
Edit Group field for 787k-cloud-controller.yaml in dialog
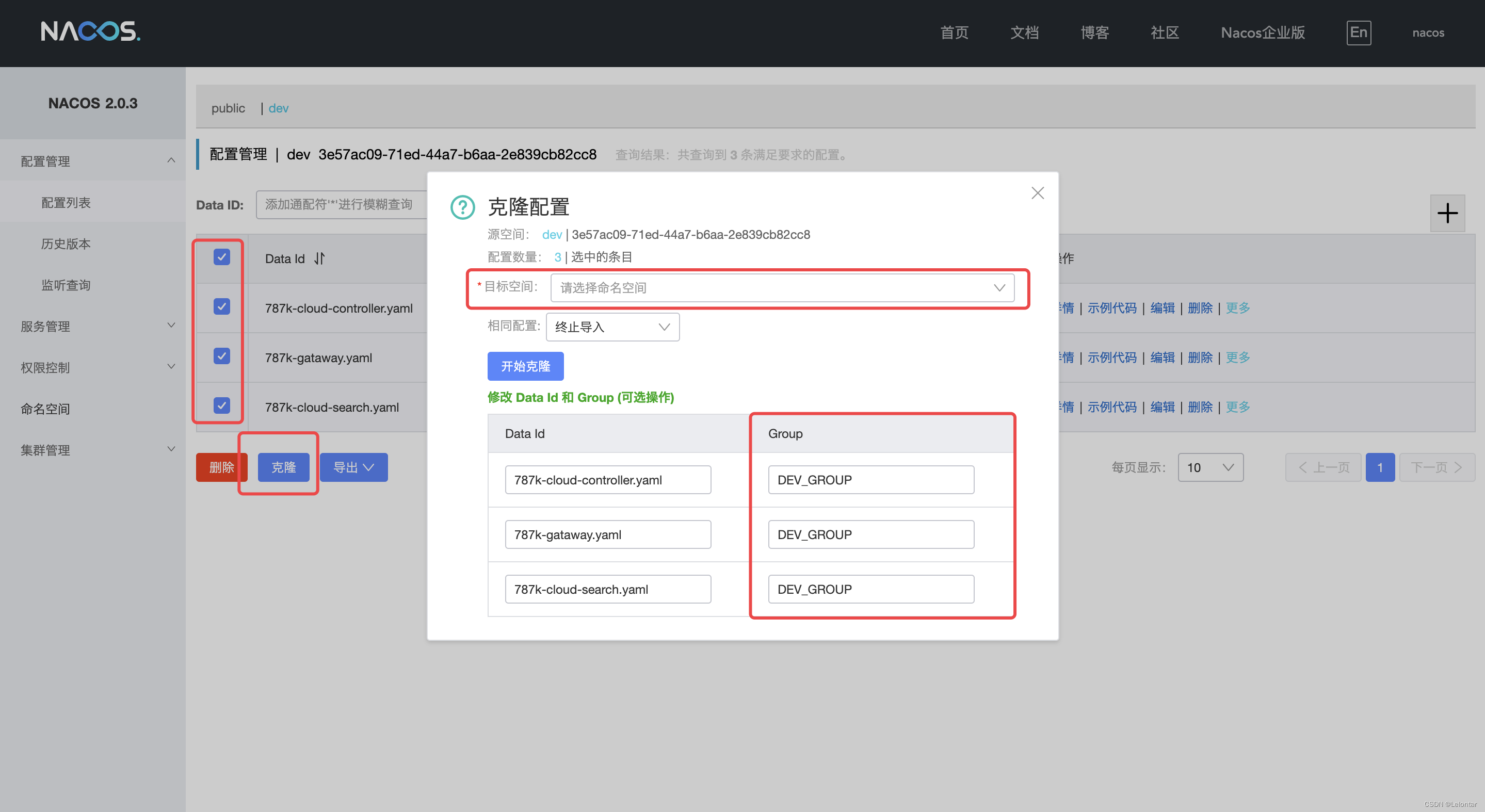870,479
